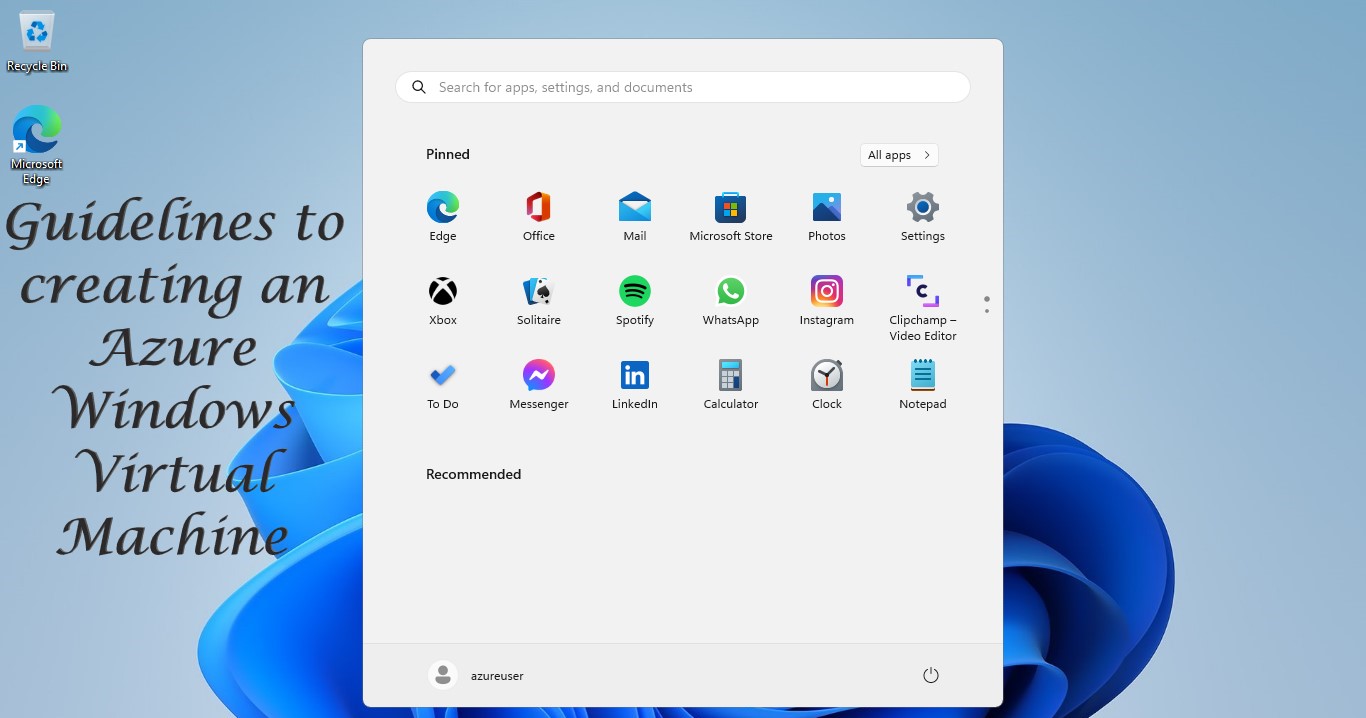This screenshot has height=718, width=1366.
Task: Select the Recycle Bin desktop icon
Action: point(37,42)
